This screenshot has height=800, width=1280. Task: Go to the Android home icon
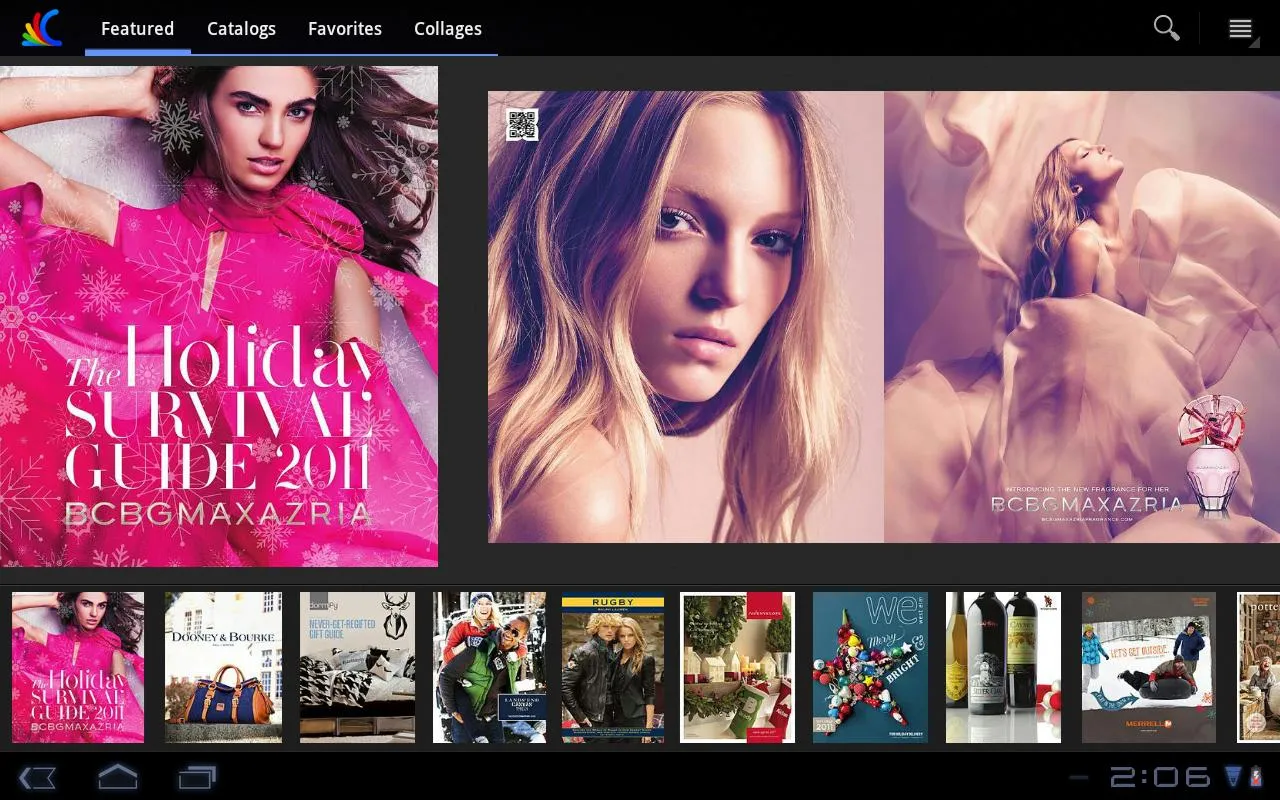(x=117, y=776)
